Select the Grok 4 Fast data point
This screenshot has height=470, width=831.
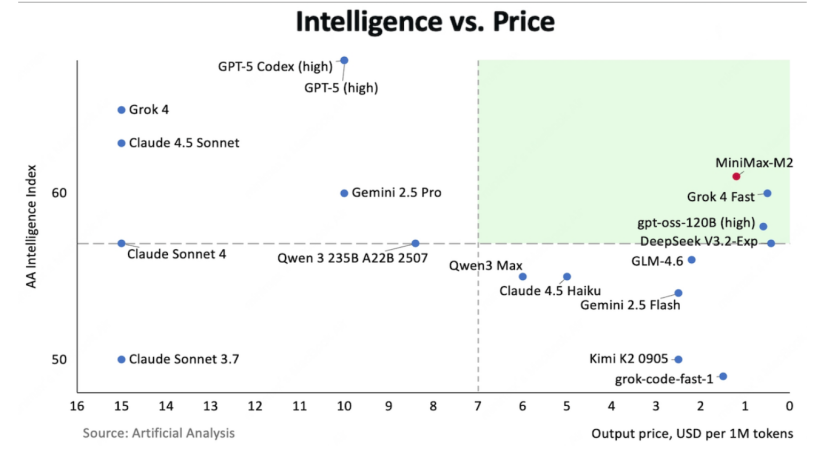tap(767, 193)
